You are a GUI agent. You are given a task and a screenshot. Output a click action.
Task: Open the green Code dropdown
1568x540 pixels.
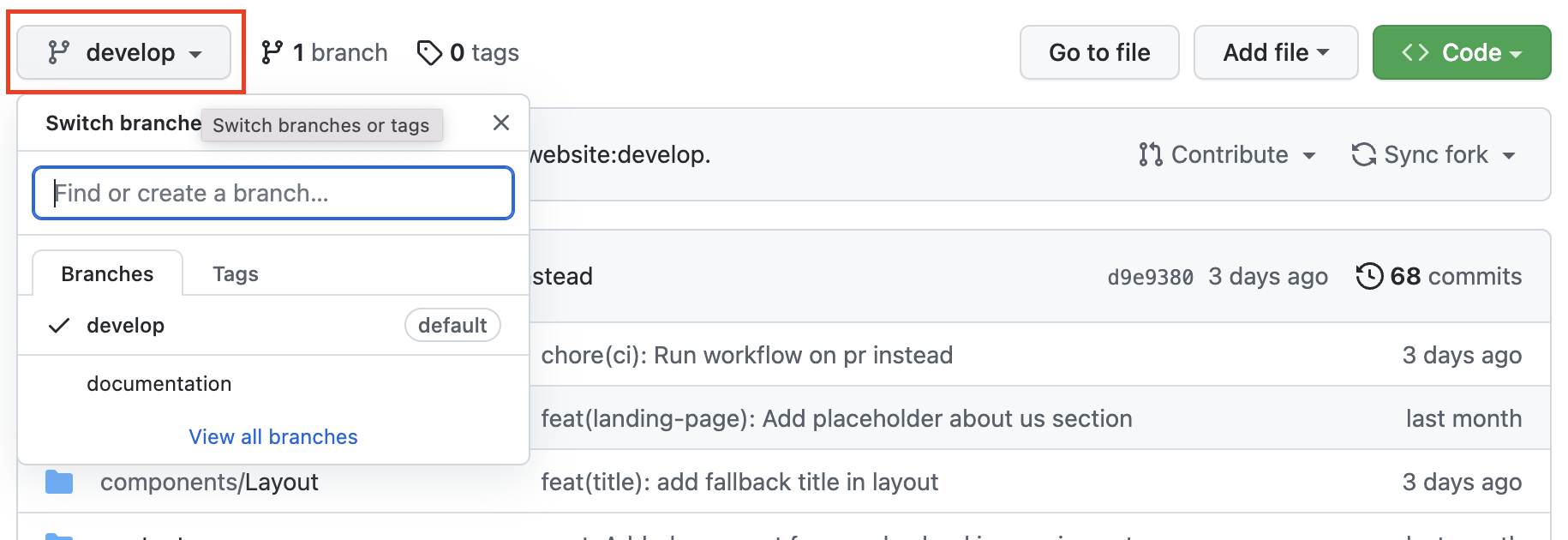click(1462, 52)
